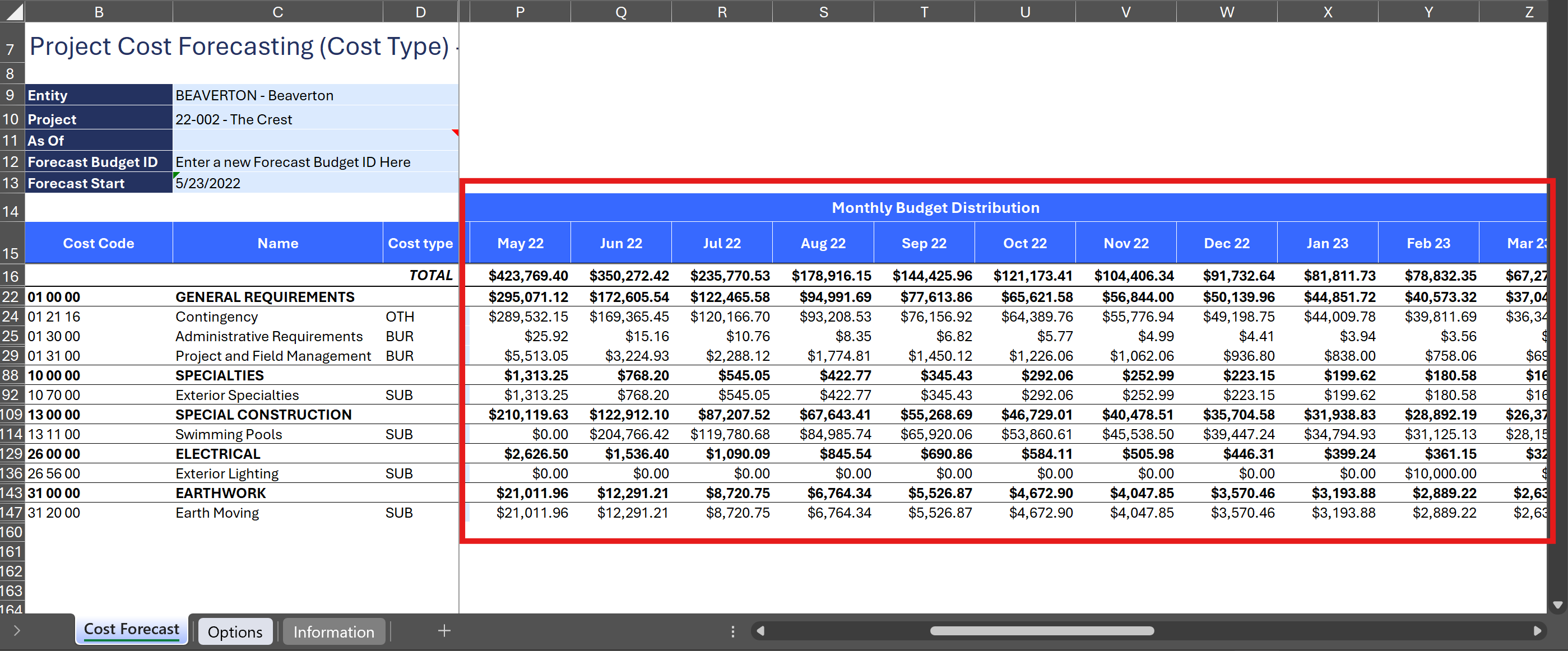
Task: Select the Cost Forecast sheet tab
Action: pos(132,629)
